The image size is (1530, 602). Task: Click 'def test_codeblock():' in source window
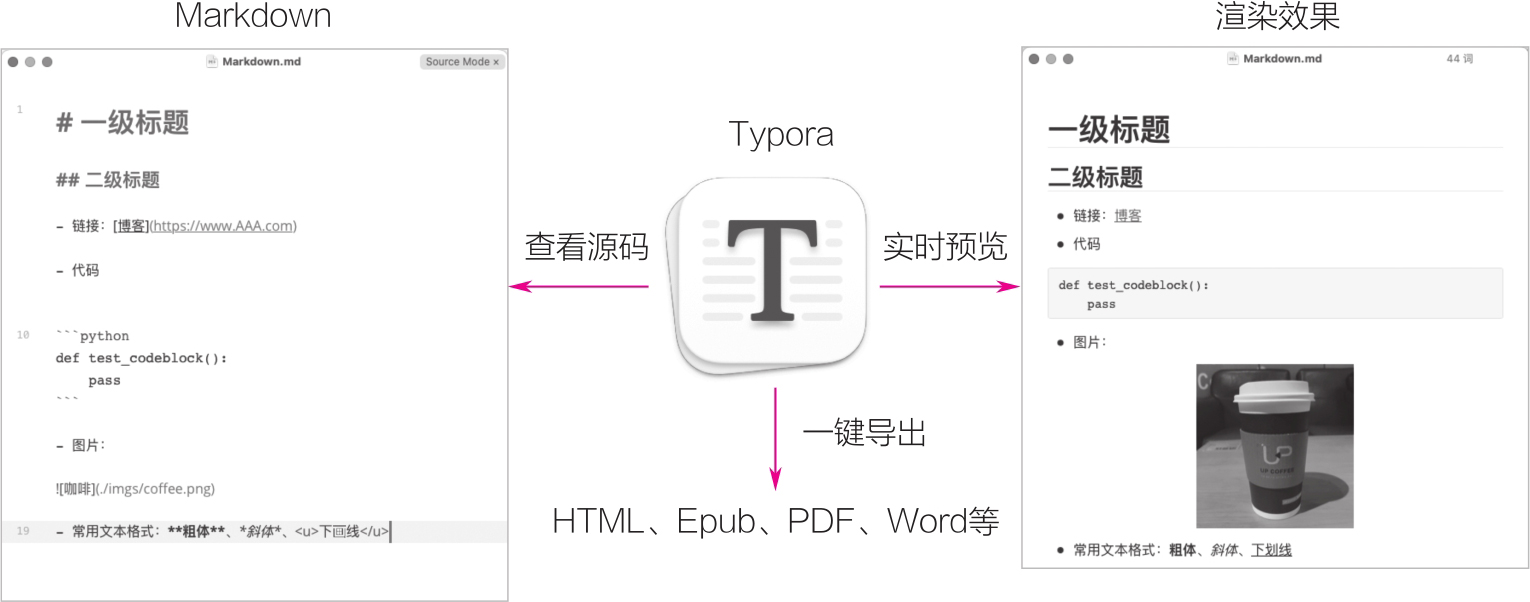point(142,358)
